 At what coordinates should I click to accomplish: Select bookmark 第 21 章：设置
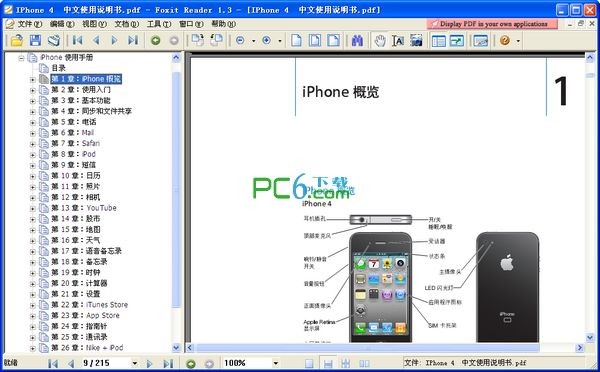coord(75,294)
